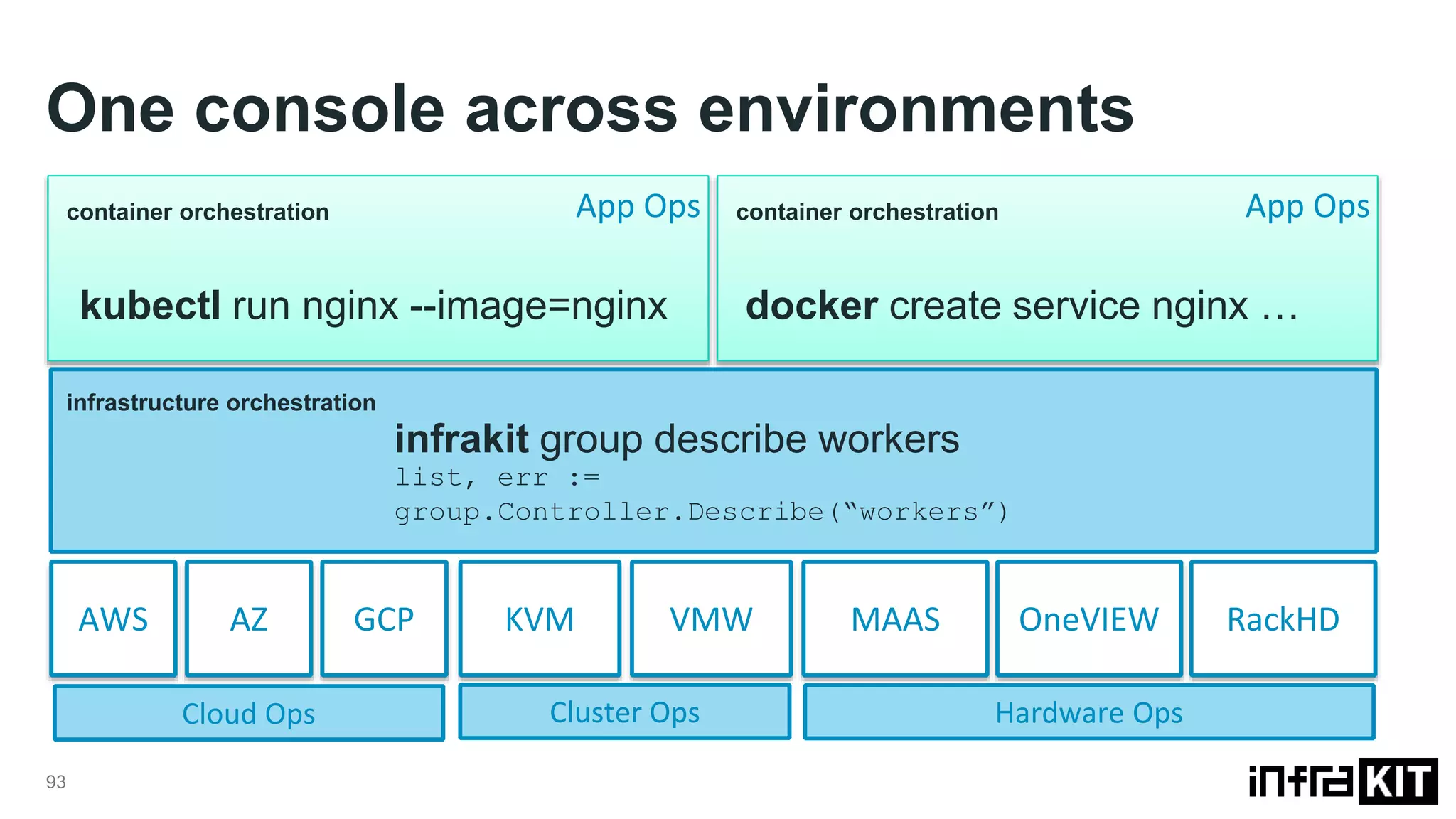Viewport: 1456px width, 819px height.
Task: Click the VMW provider box
Action: pyautogui.click(x=711, y=619)
